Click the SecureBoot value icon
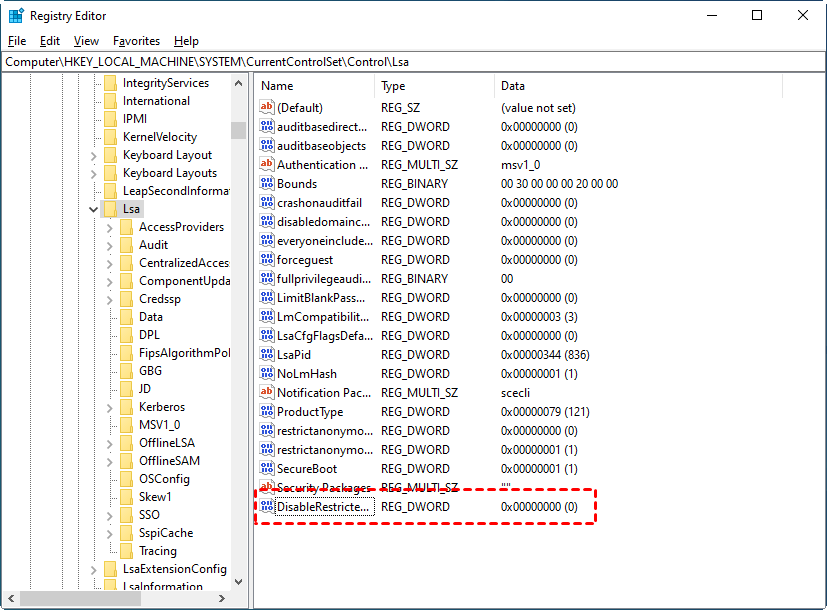The height and width of the screenshot is (610, 827). coord(267,468)
